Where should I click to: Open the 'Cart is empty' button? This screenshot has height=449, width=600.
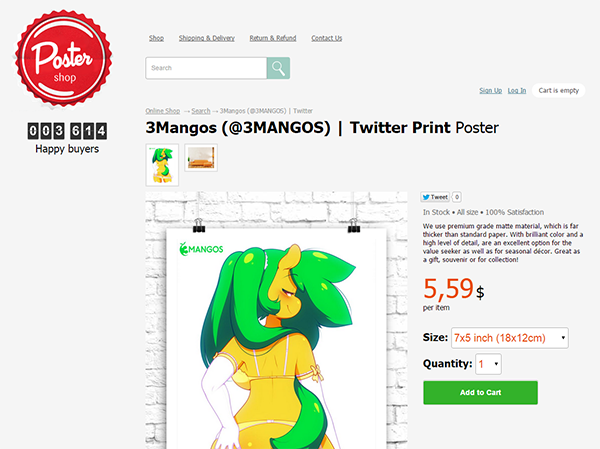click(558, 90)
